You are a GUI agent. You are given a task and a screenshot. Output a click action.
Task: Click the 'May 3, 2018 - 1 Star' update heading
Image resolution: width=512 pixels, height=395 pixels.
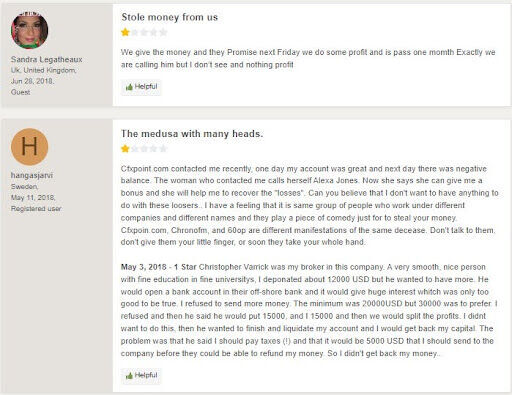click(x=158, y=267)
